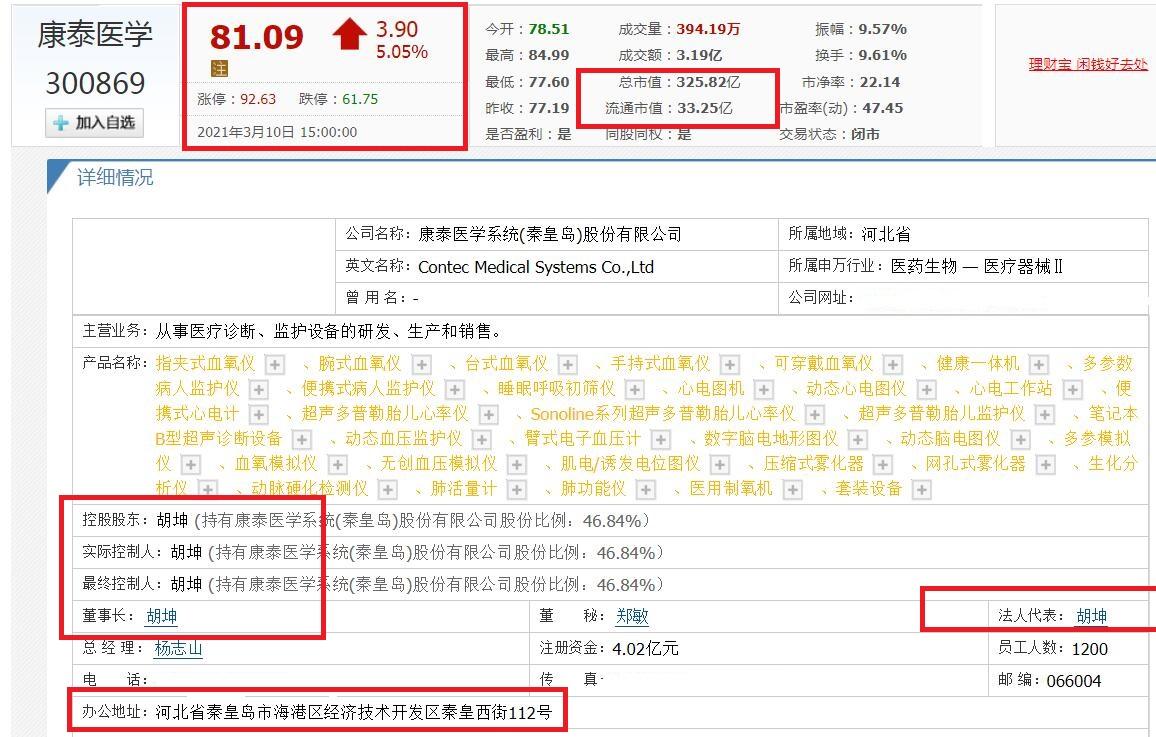This screenshot has height=737, width=1156.
Task: Expand plus box after 动脉硬化检测仪
Action: click(x=388, y=490)
